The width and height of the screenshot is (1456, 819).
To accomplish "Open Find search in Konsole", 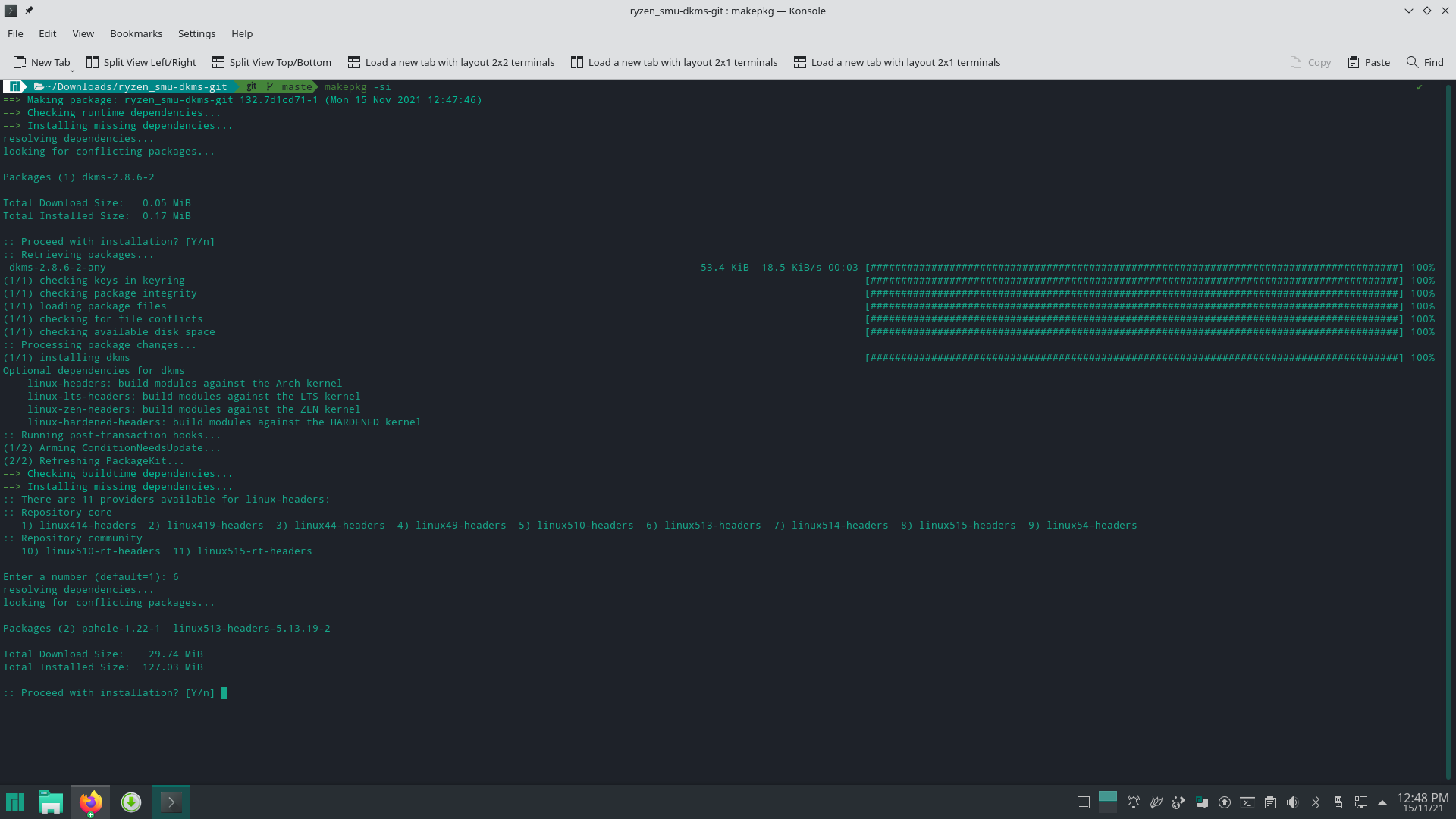I will click(x=1425, y=62).
